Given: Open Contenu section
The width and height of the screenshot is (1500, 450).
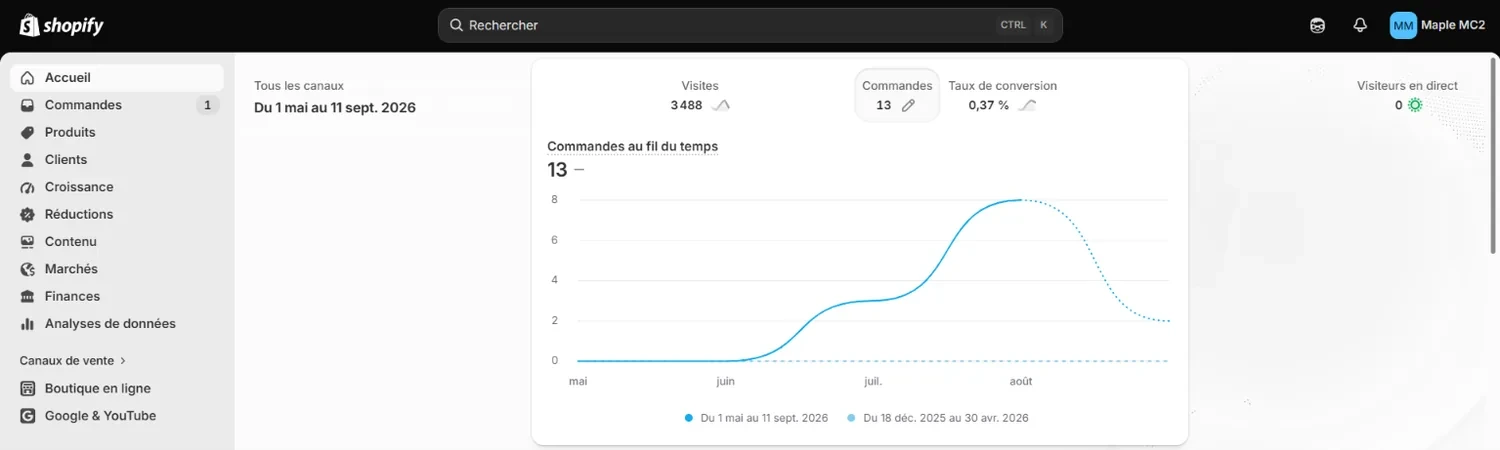Looking at the screenshot, I should pyautogui.click(x=117, y=242).
